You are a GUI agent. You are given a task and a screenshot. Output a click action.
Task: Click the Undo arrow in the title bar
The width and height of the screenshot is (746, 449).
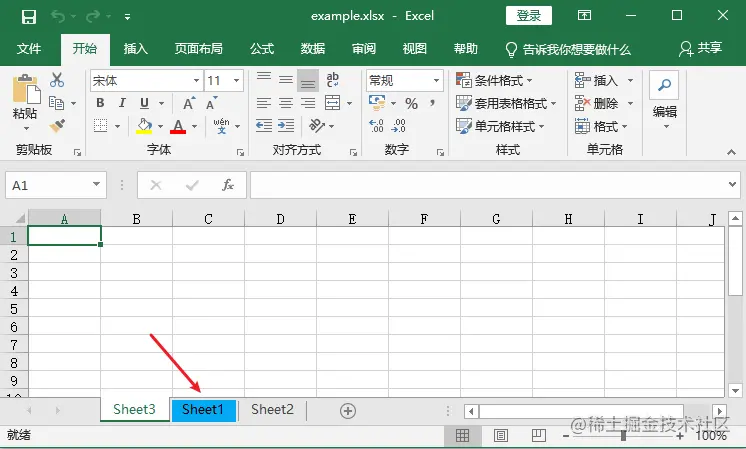tap(58, 17)
